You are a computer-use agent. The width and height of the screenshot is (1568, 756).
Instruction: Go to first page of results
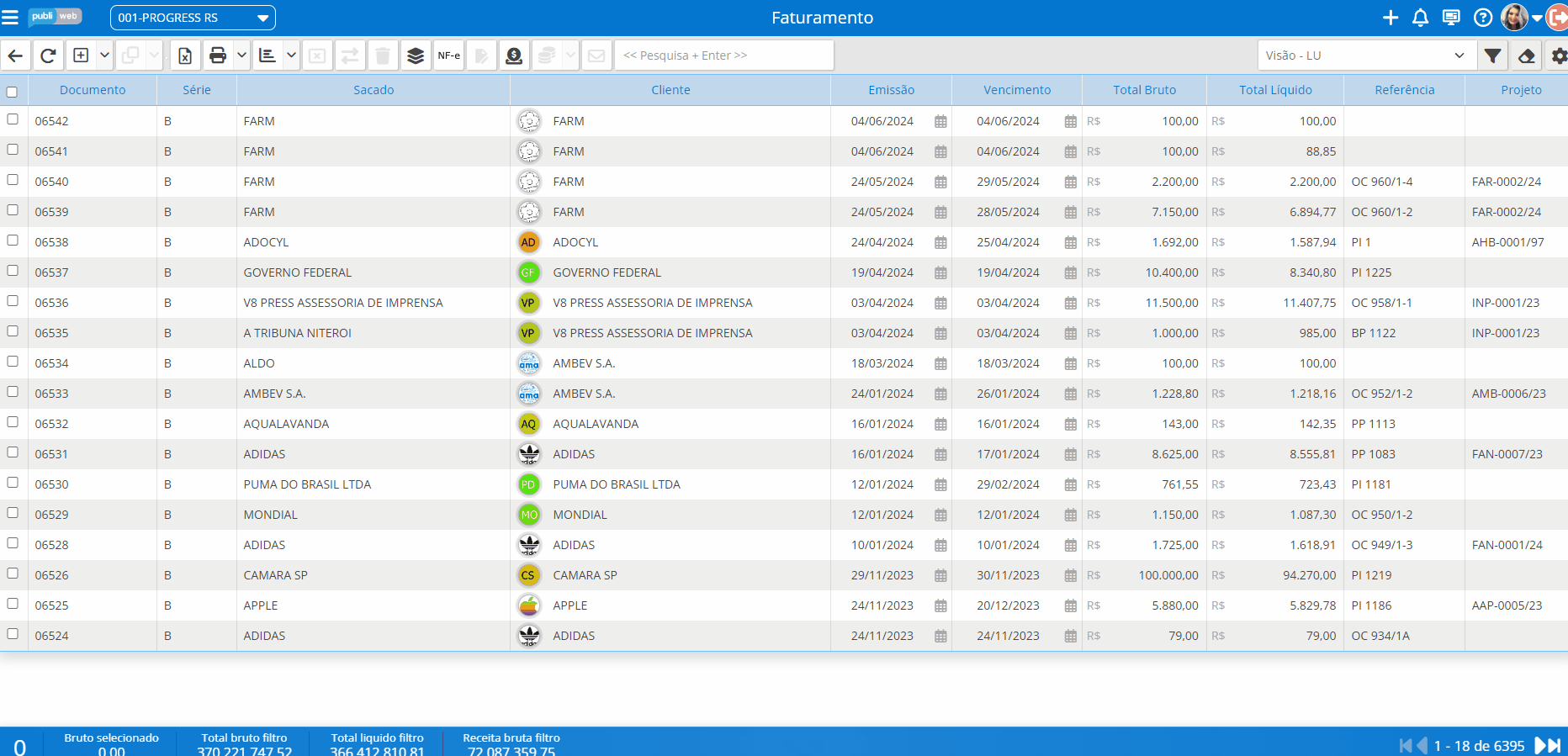pyautogui.click(x=1406, y=745)
